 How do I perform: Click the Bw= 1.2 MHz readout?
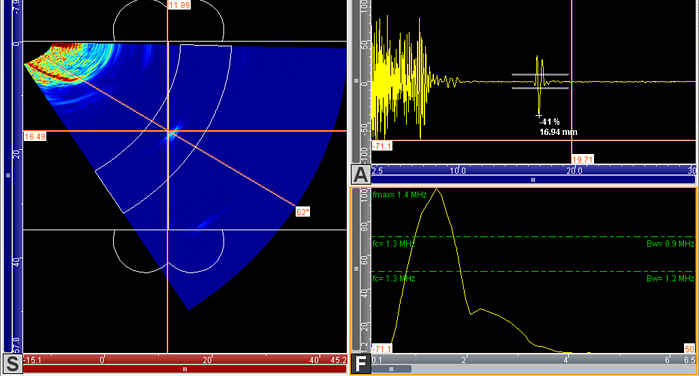point(670,279)
